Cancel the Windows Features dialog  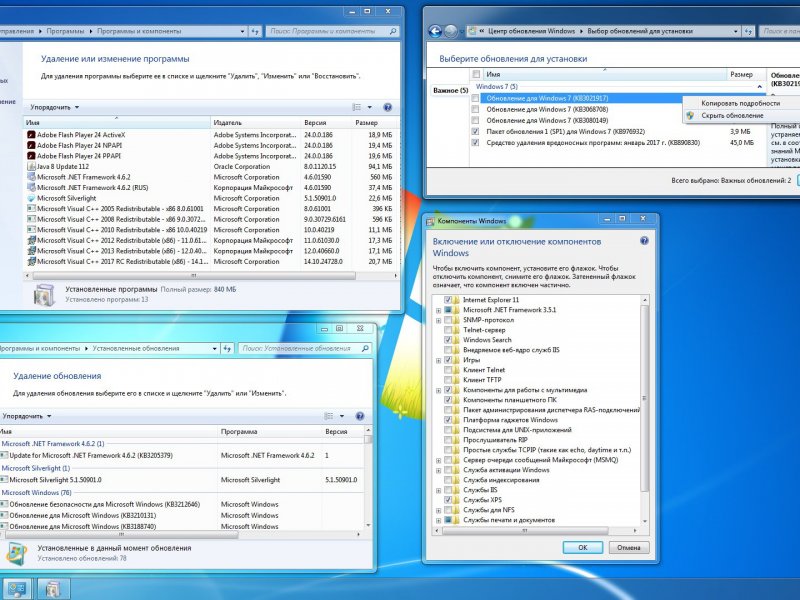click(629, 547)
